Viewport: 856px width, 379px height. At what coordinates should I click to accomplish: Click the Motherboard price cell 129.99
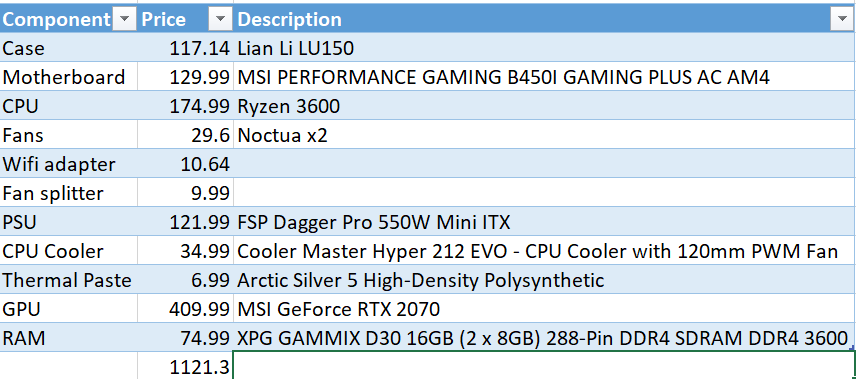pyautogui.click(x=186, y=77)
